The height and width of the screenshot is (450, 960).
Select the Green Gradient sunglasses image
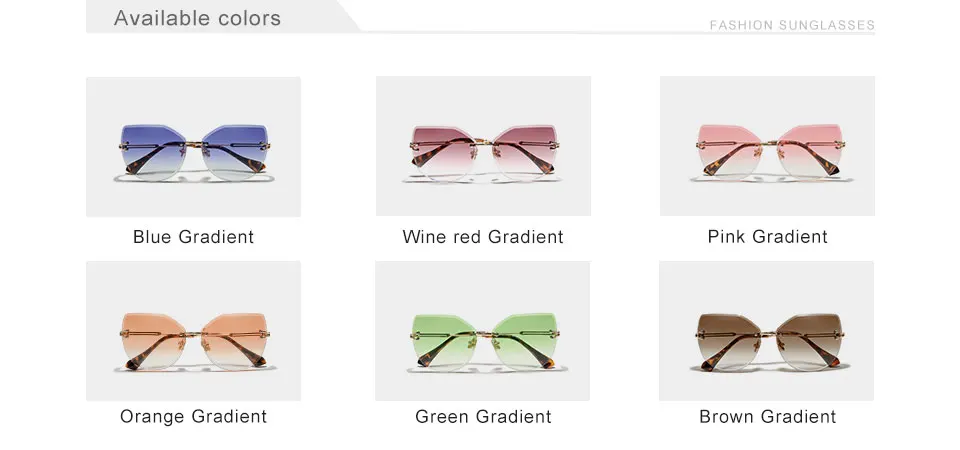[x=482, y=331]
